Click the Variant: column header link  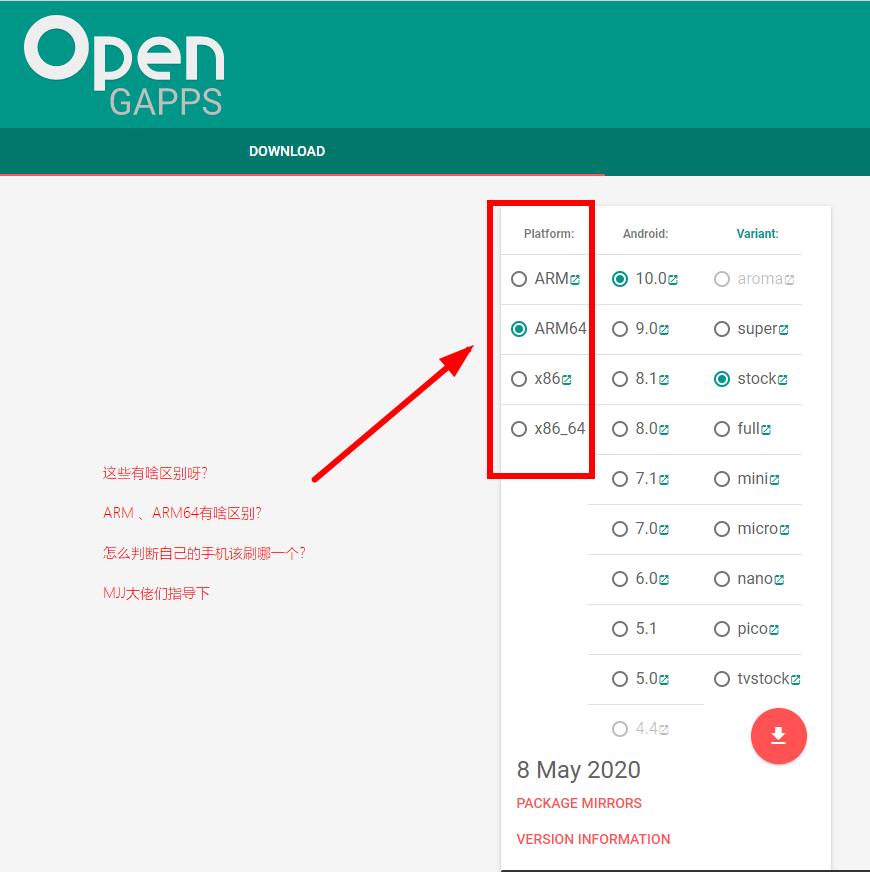[x=757, y=234]
